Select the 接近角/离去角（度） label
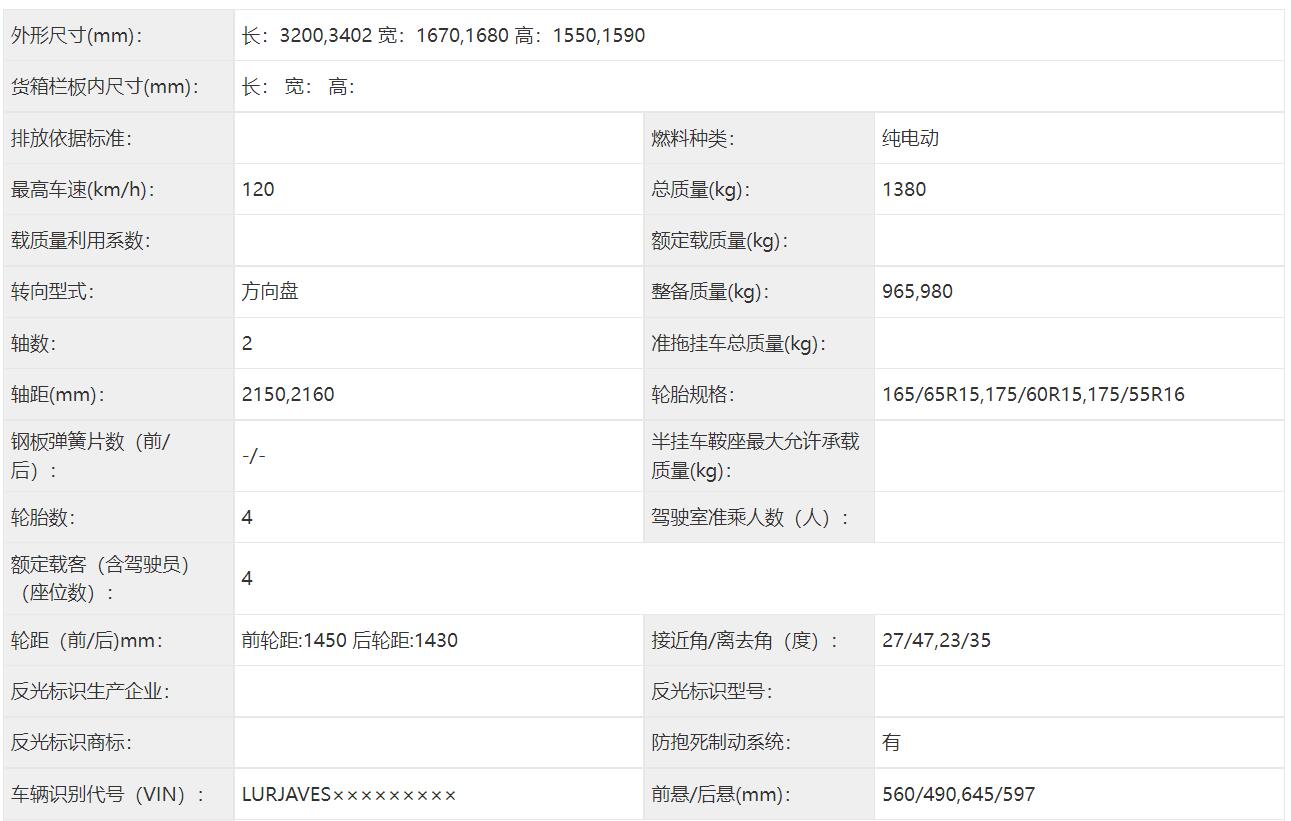The width and height of the screenshot is (1291, 821). coord(746,641)
